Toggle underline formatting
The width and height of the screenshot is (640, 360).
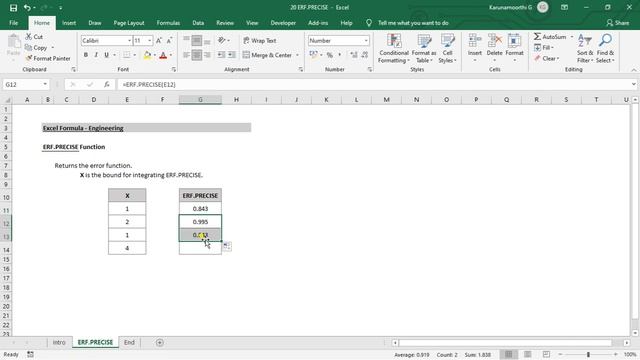[x=106, y=55]
